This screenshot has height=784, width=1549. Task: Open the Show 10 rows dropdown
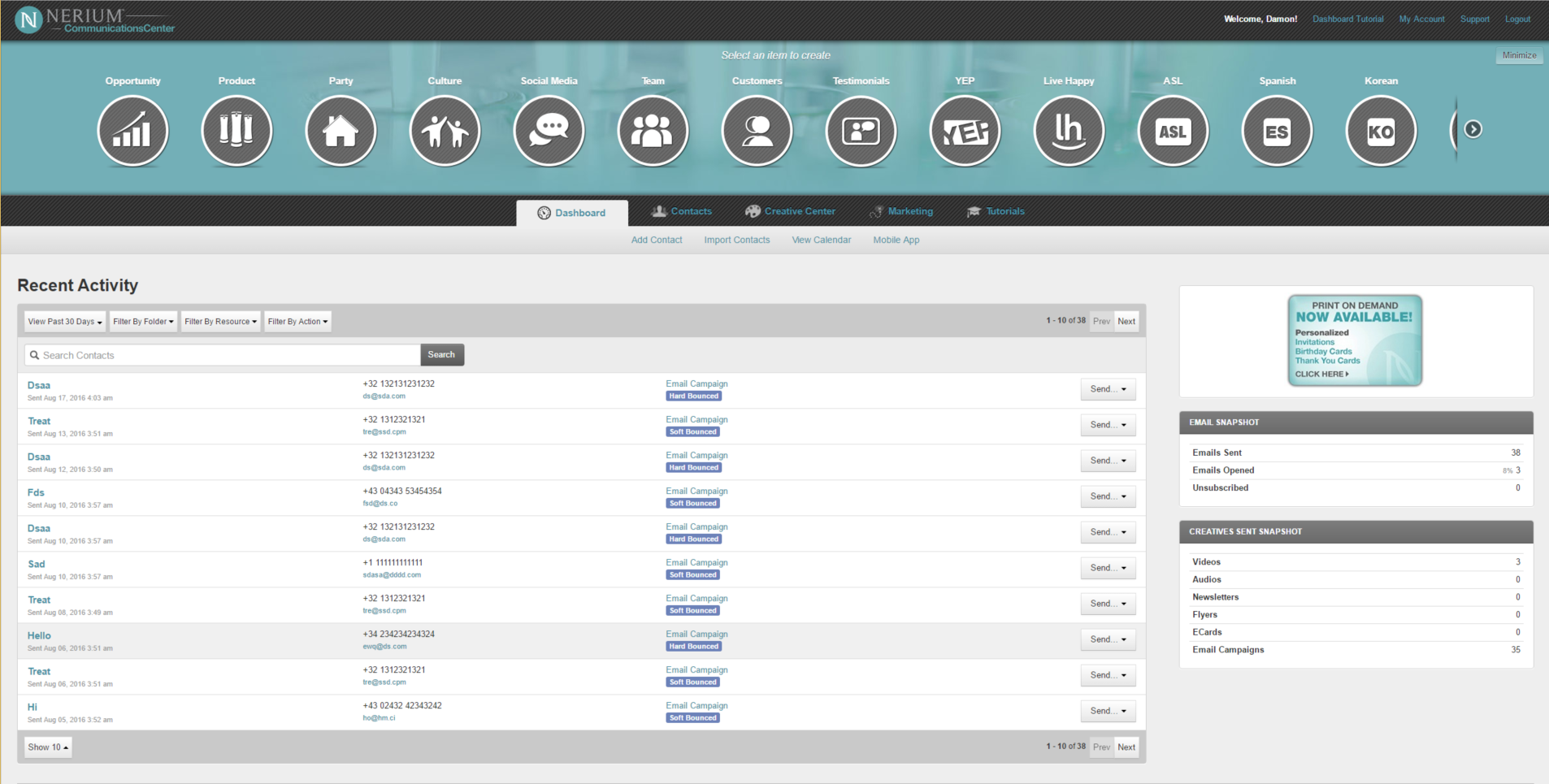pos(48,747)
